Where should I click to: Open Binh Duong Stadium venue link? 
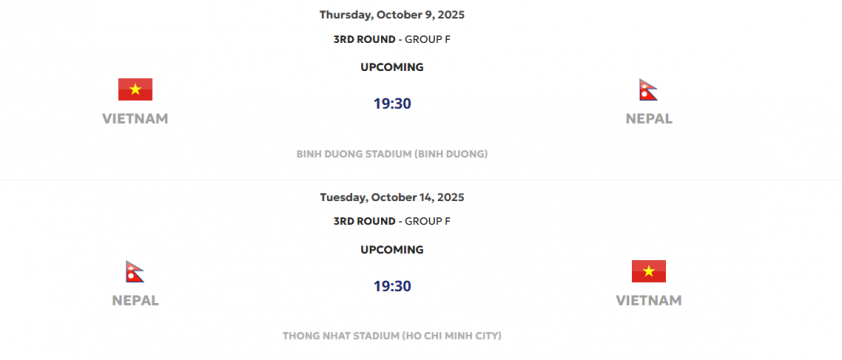tap(392, 154)
